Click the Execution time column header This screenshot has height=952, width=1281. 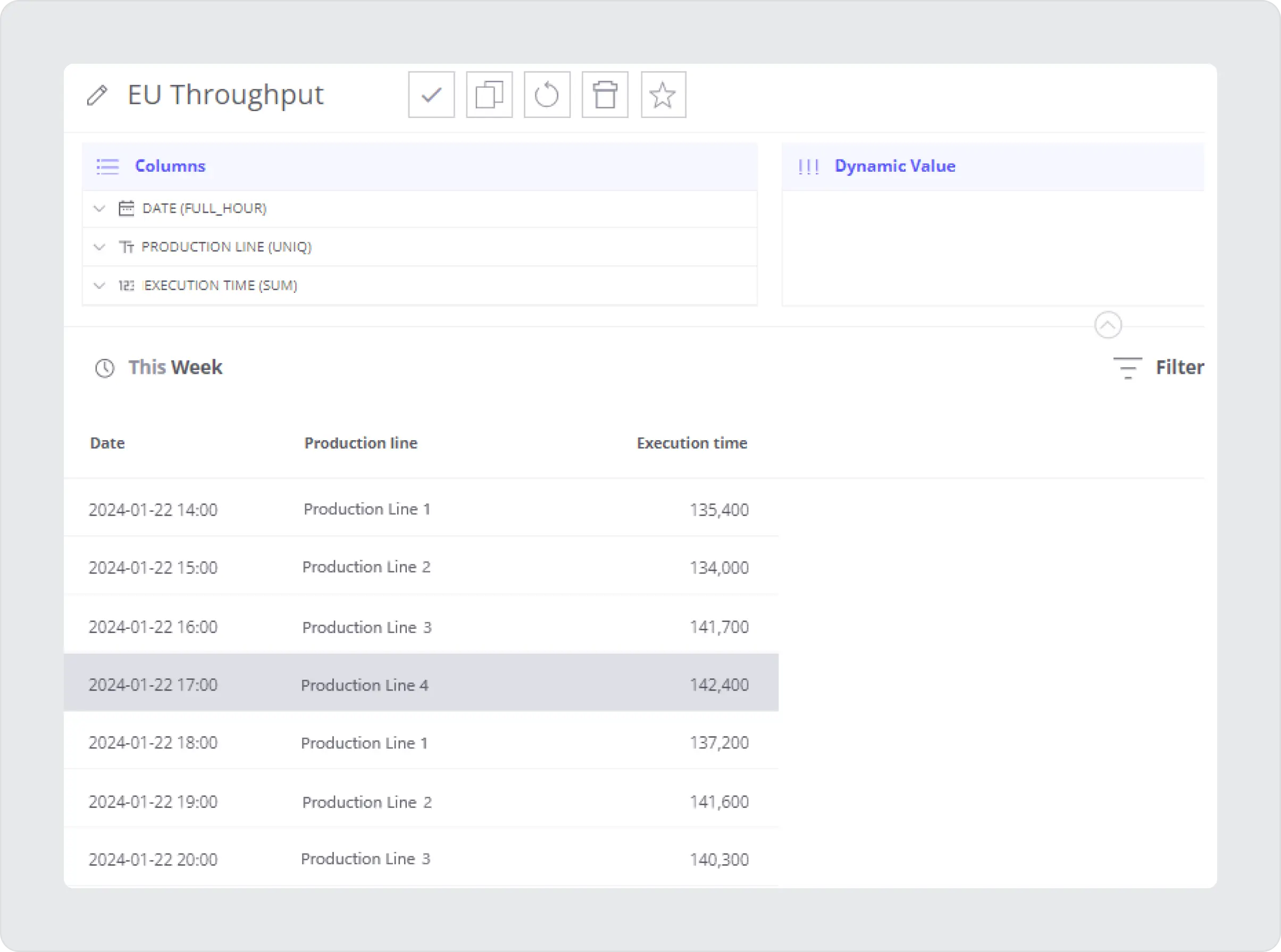691,443
